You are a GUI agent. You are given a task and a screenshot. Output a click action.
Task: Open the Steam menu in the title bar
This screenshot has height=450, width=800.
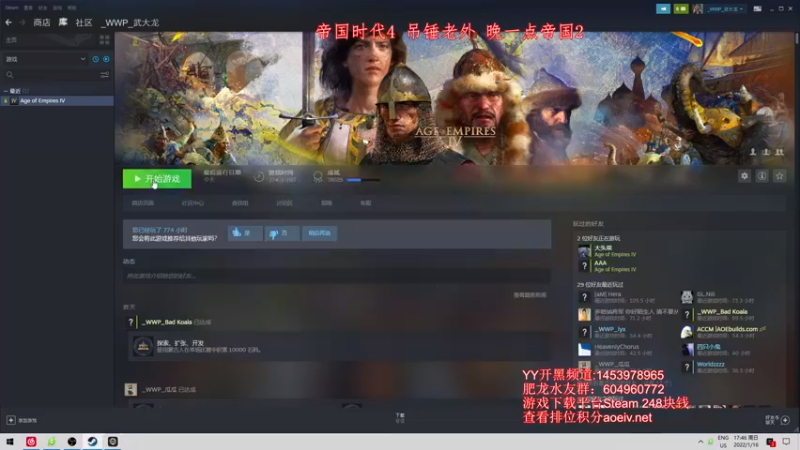(12, 8)
